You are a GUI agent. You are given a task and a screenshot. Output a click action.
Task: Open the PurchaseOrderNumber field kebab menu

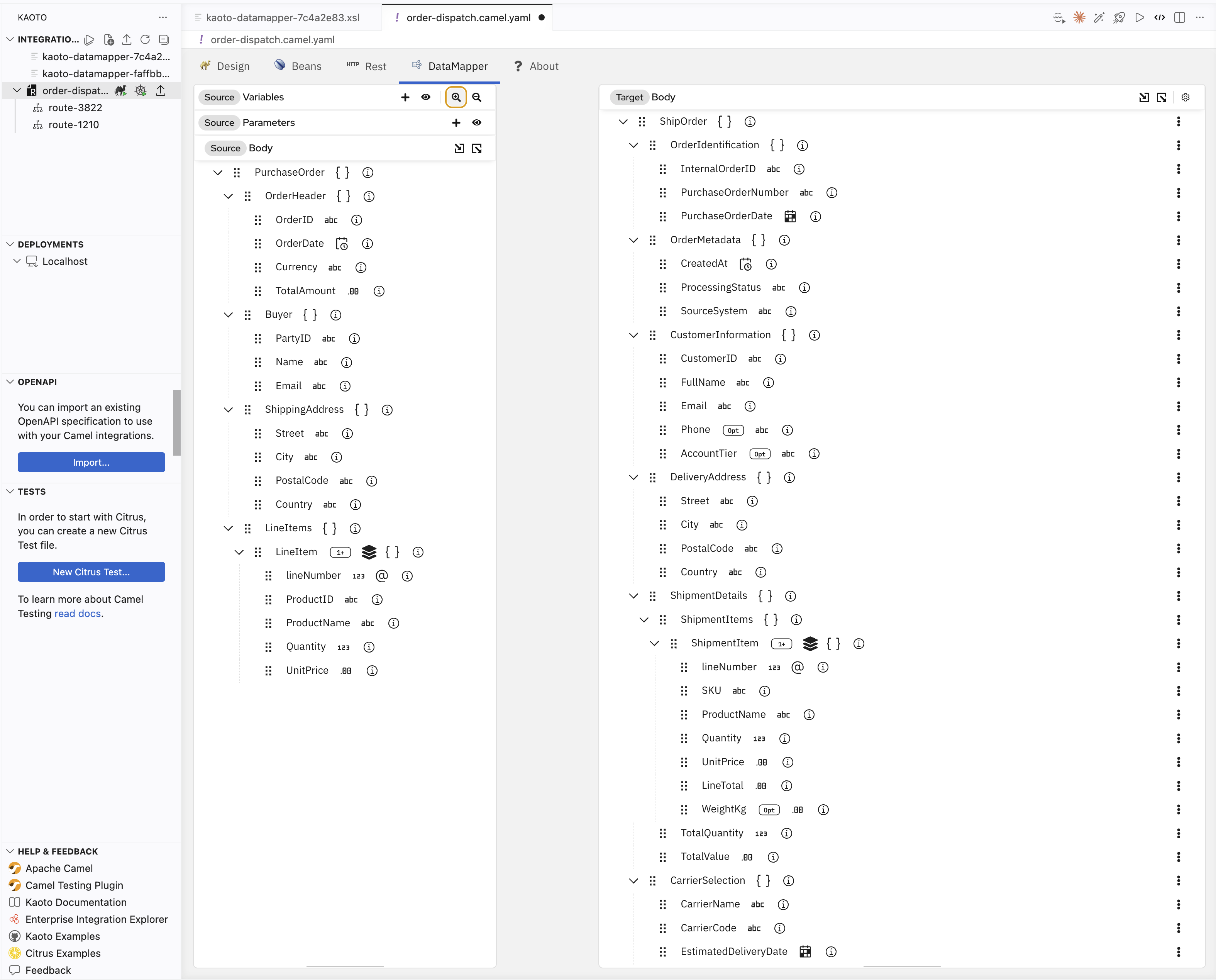[x=1178, y=193]
